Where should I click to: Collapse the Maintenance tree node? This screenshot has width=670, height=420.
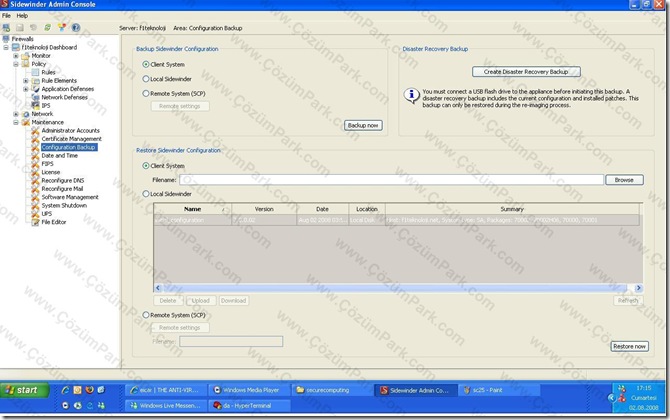[16, 122]
